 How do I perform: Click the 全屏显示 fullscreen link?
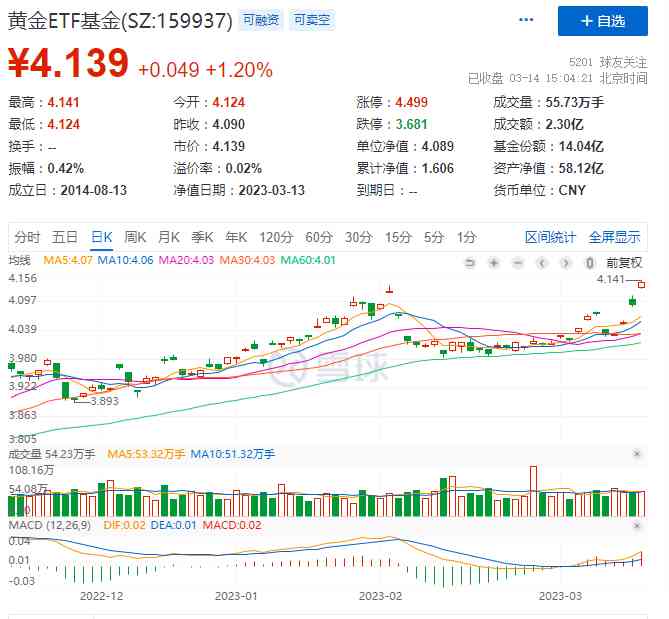(614, 237)
